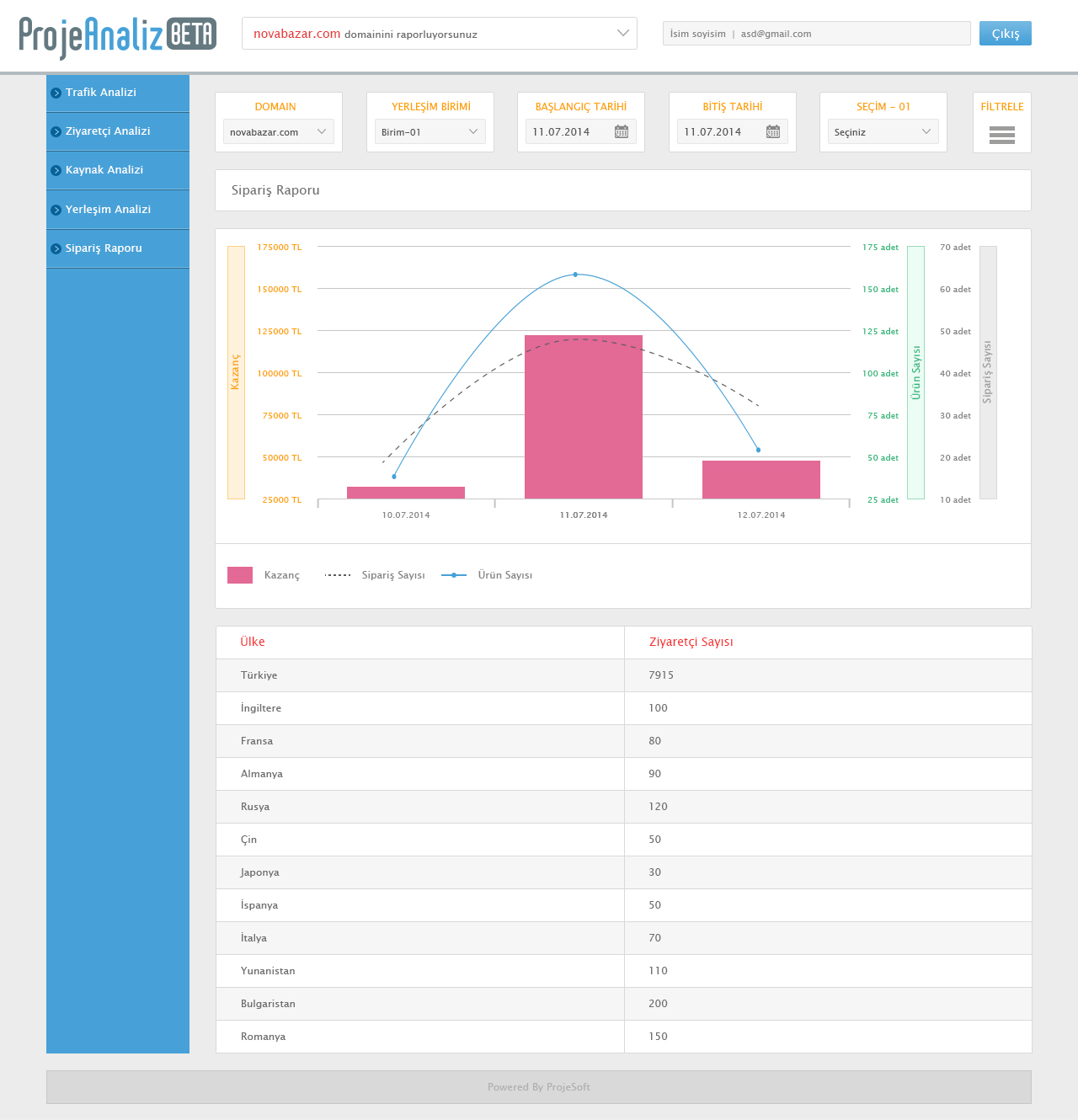This screenshot has height=1120, width=1078.
Task: Open the end date calendar icon
Action: coord(773,131)
